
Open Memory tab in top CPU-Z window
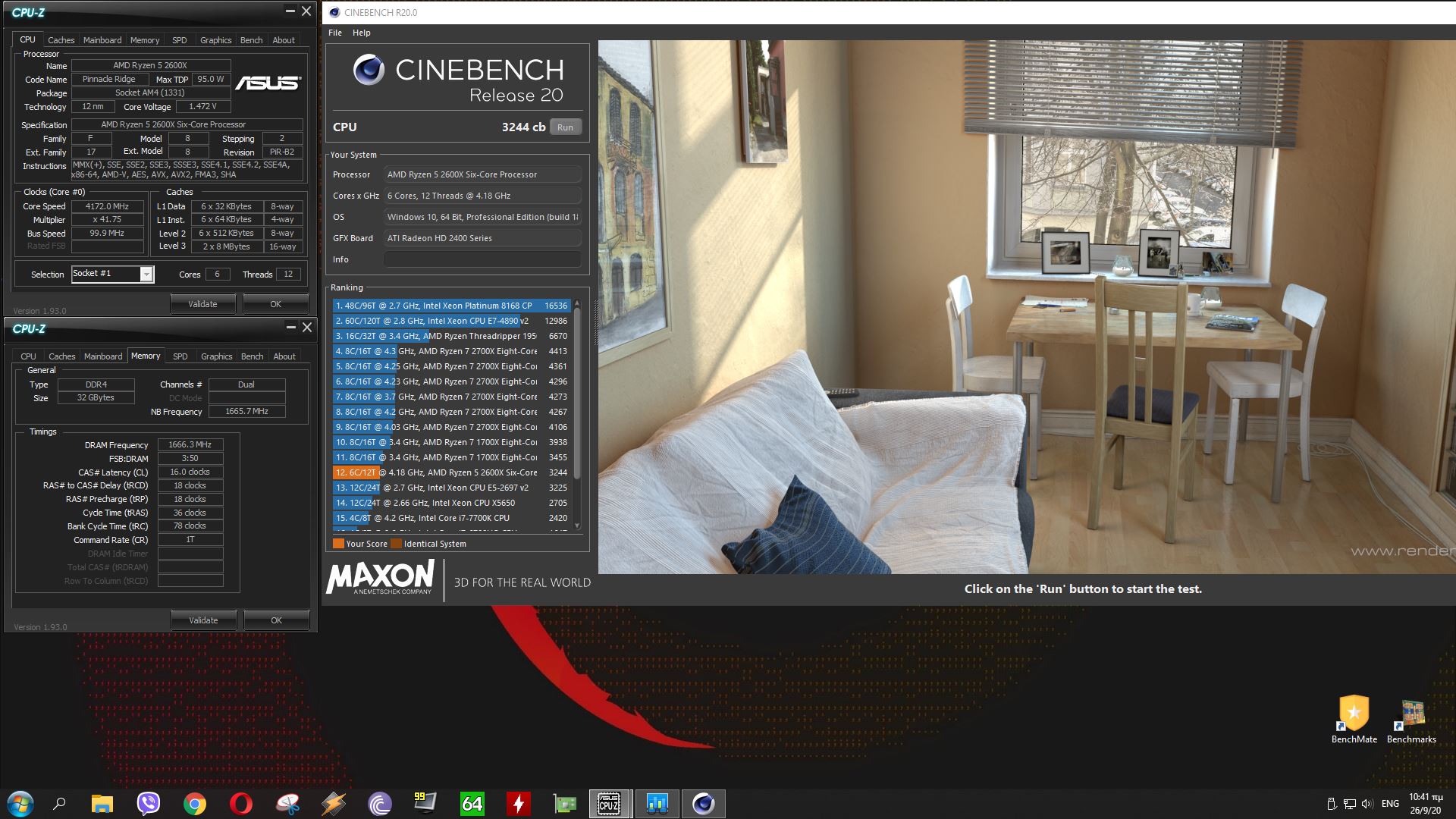(x=145, y=40)
